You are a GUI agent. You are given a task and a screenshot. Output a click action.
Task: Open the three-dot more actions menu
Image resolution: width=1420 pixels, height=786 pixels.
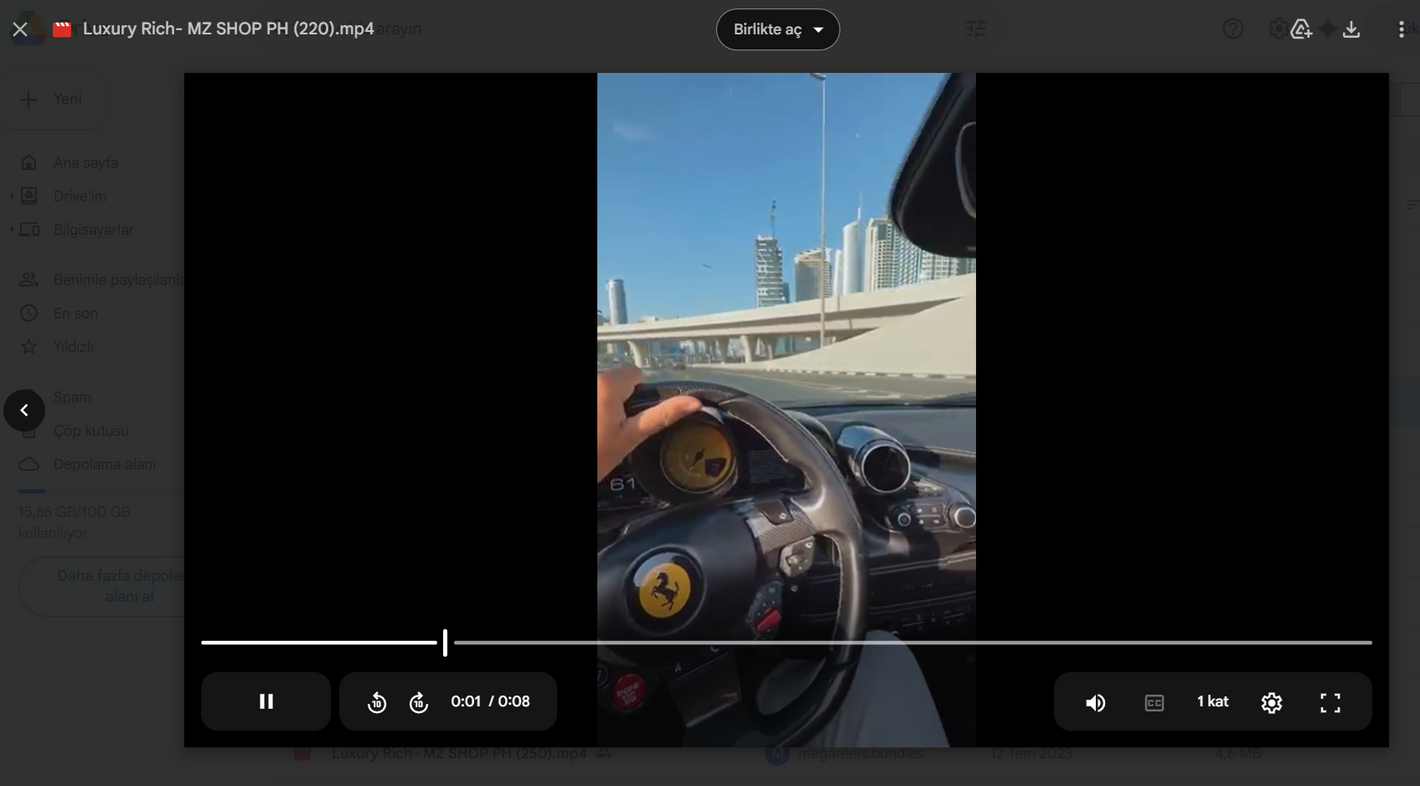[x=1400, y=29]
